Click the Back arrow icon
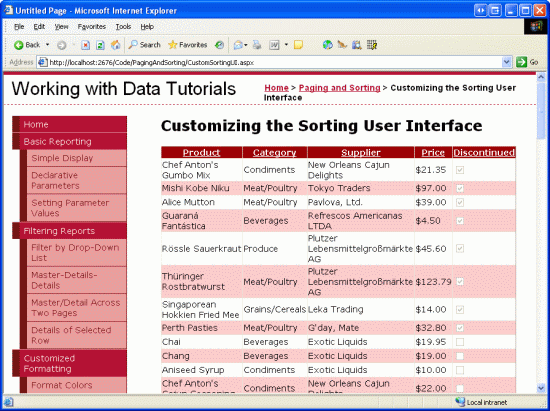 [x=19, y=45]
